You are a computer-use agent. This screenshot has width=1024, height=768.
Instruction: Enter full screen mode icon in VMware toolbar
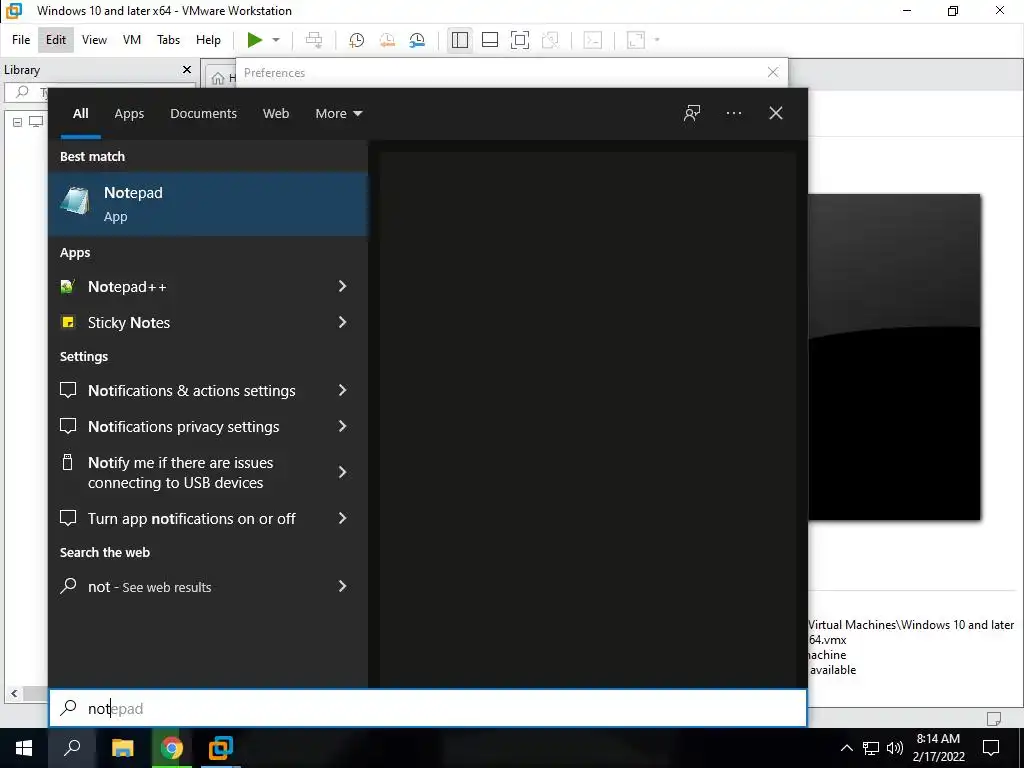tap(520, 40)
